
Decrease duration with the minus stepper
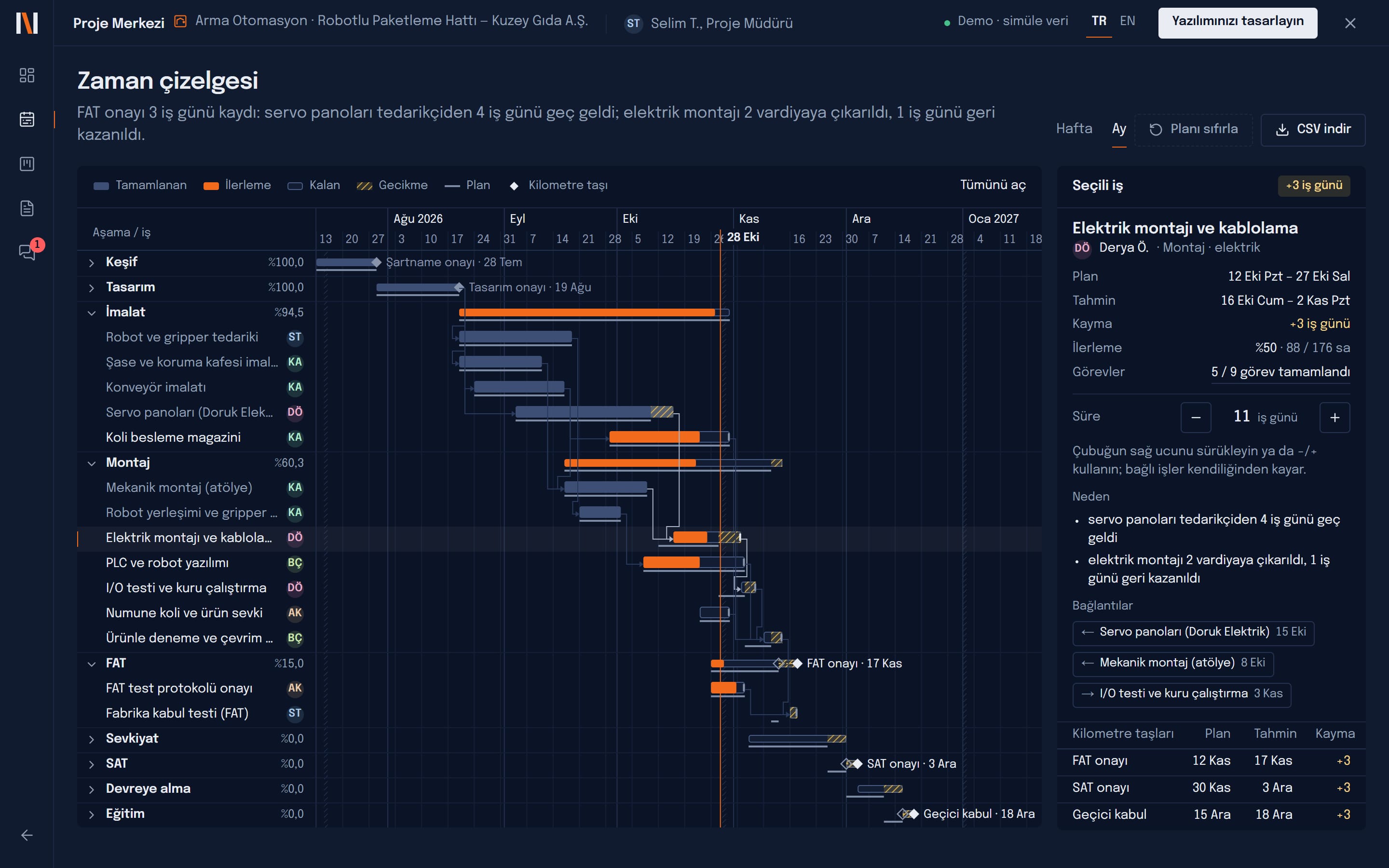point(1196,417)
